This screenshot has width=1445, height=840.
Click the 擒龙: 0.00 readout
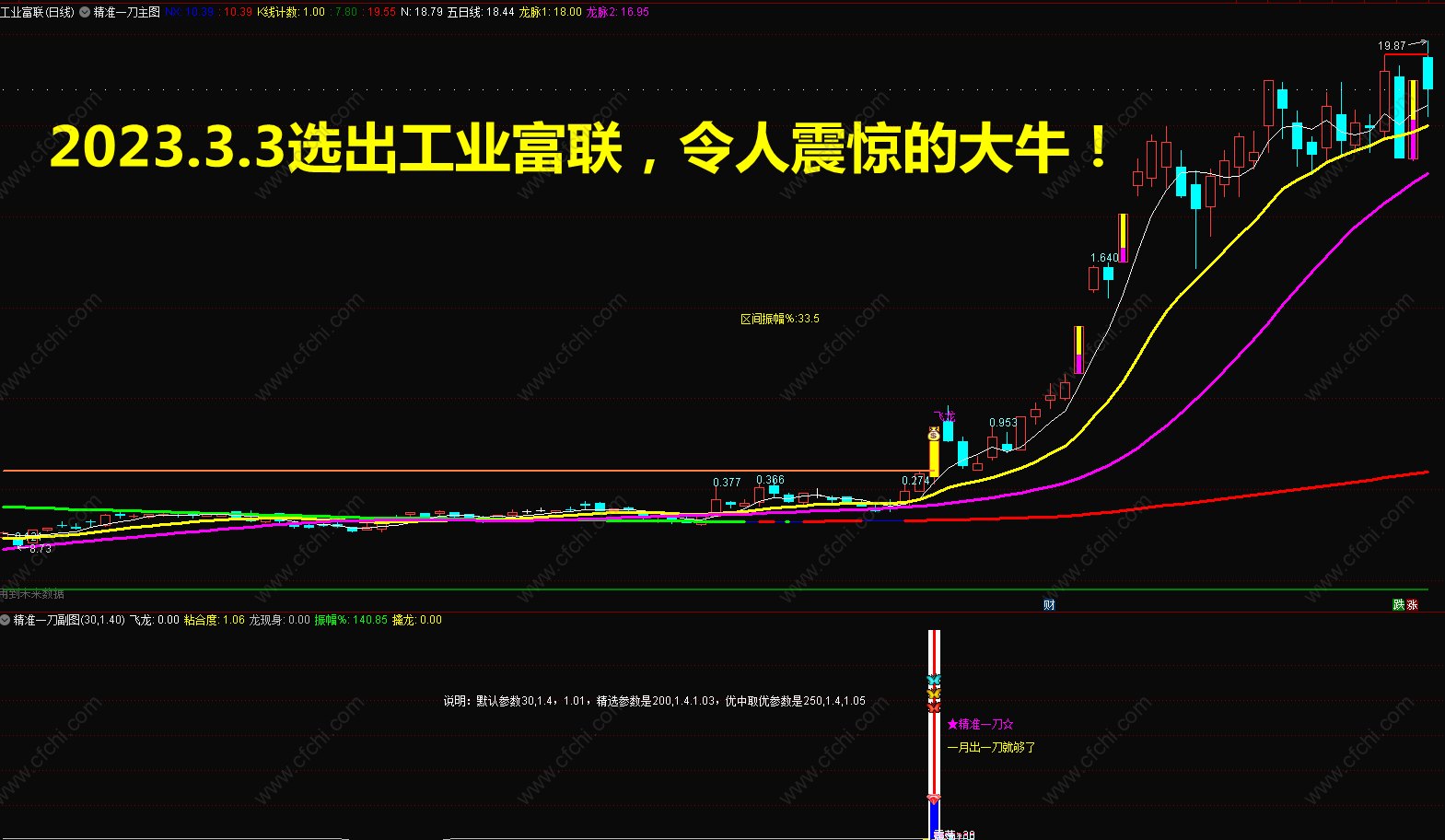pos(417,620)
